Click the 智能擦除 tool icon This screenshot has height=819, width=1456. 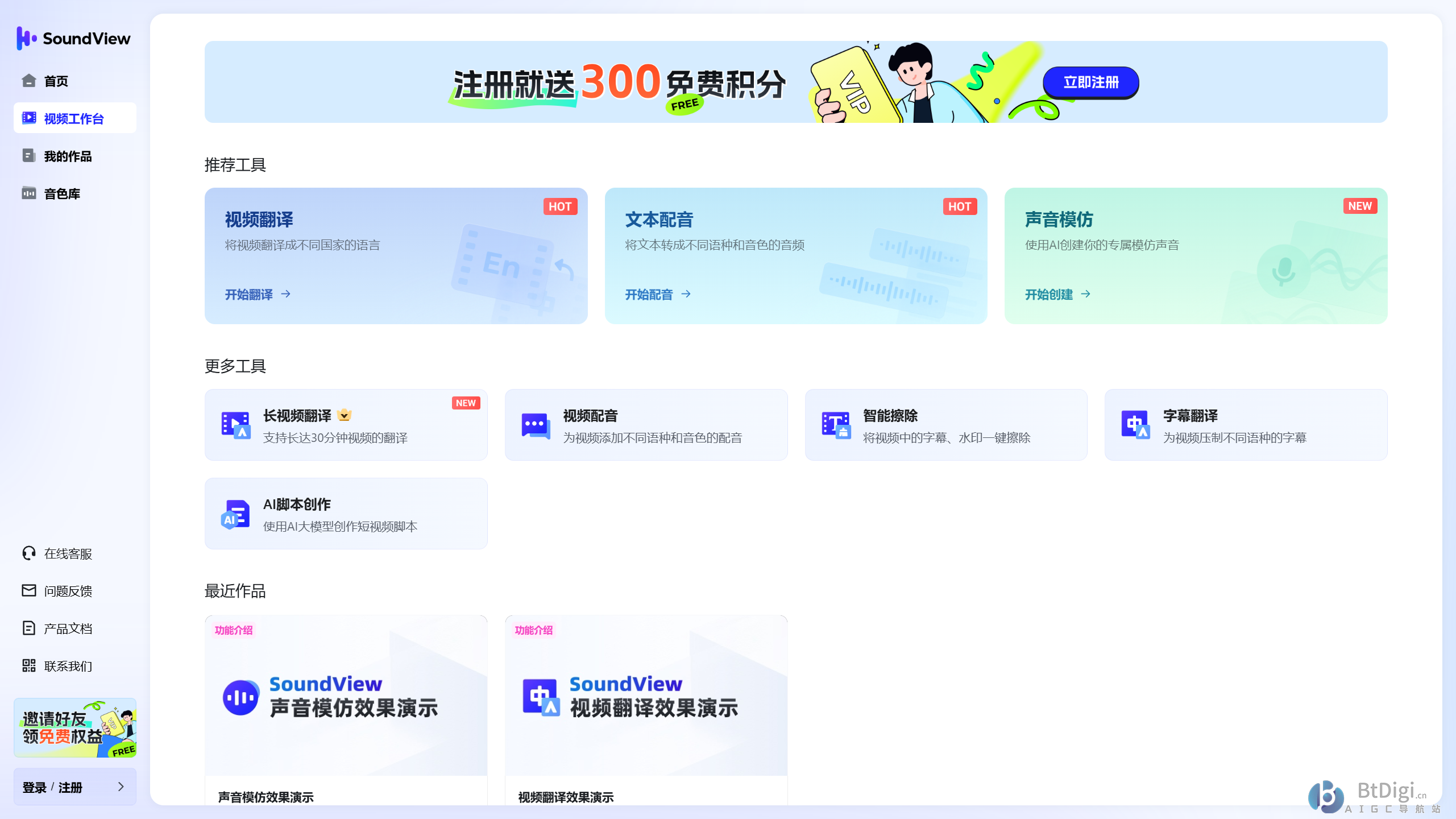tap(836, 425)
